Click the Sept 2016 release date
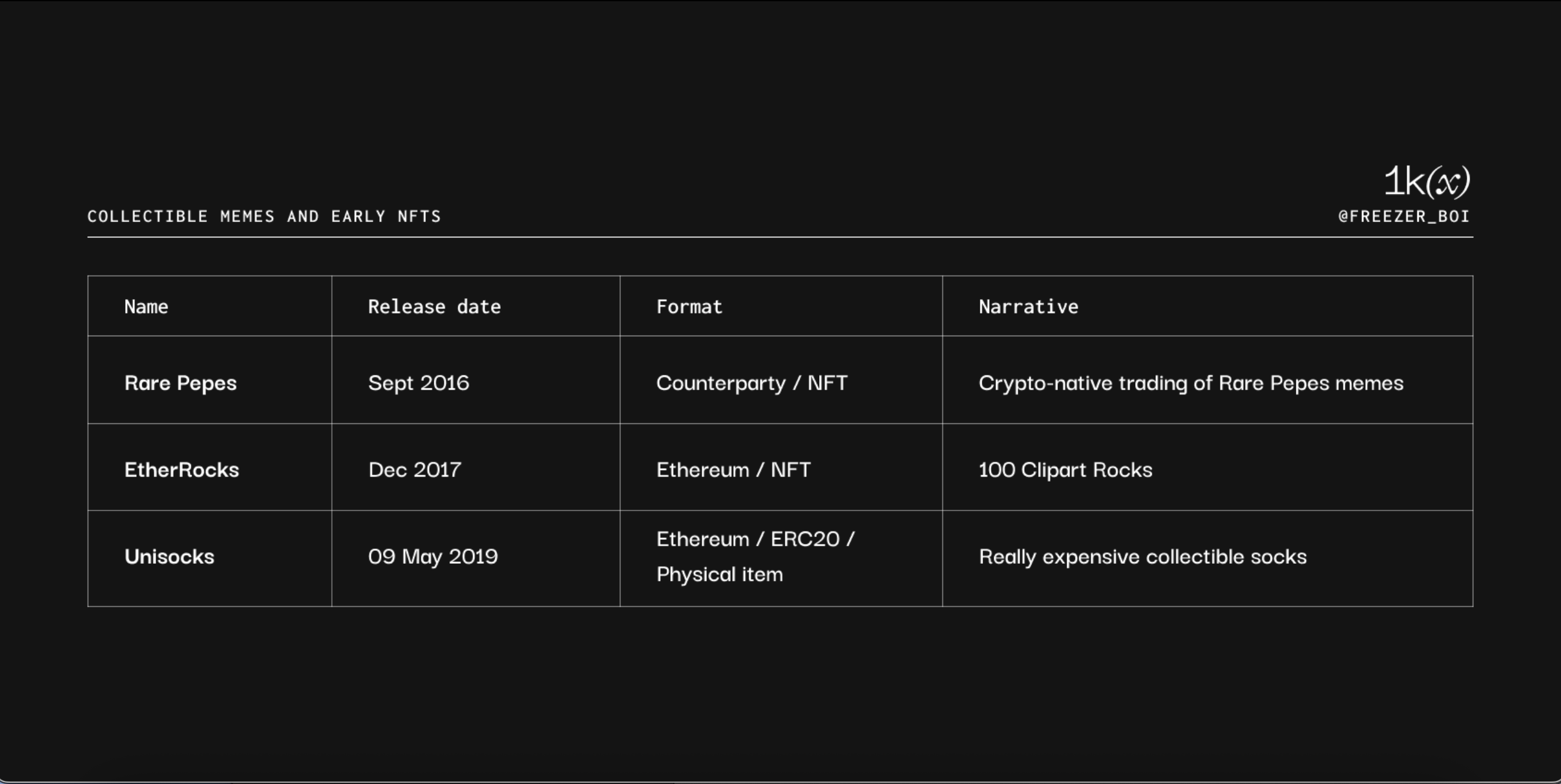 tap(418, 383)
